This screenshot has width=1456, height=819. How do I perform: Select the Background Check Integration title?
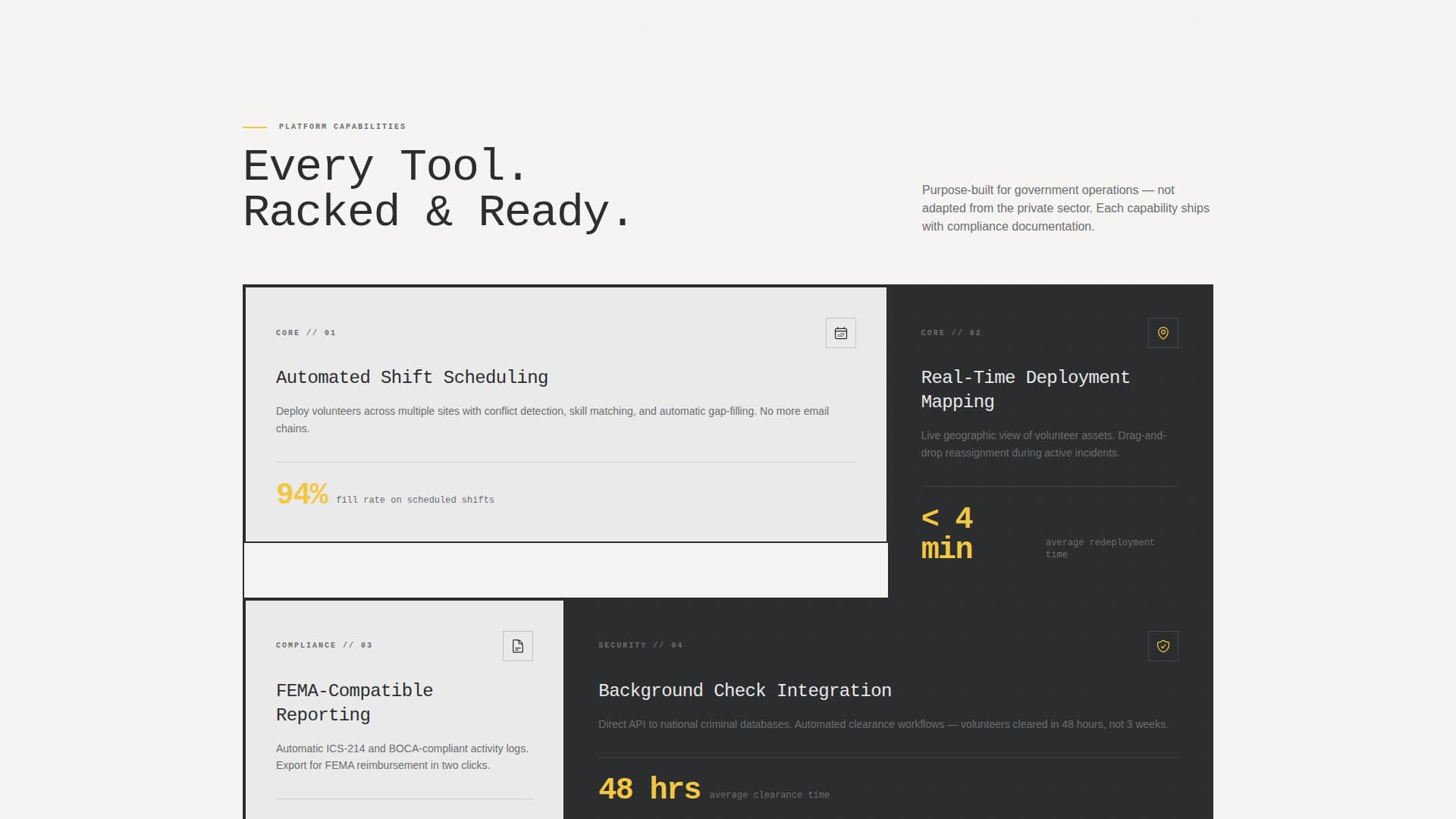click(745, 690)
